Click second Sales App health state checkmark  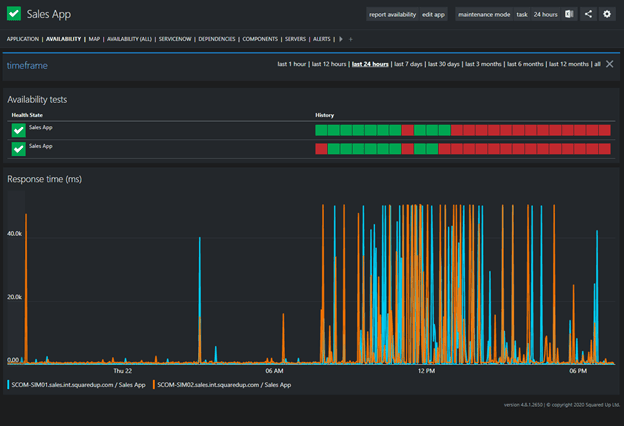coord(18,149)
